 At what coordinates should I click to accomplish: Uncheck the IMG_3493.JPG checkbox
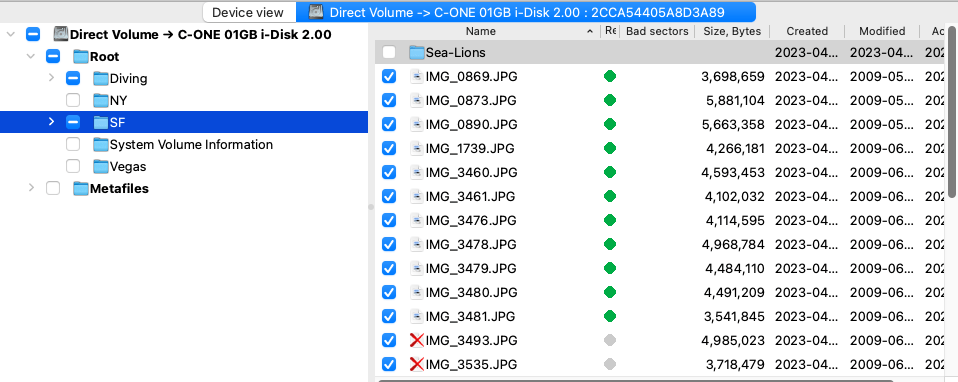389,340
